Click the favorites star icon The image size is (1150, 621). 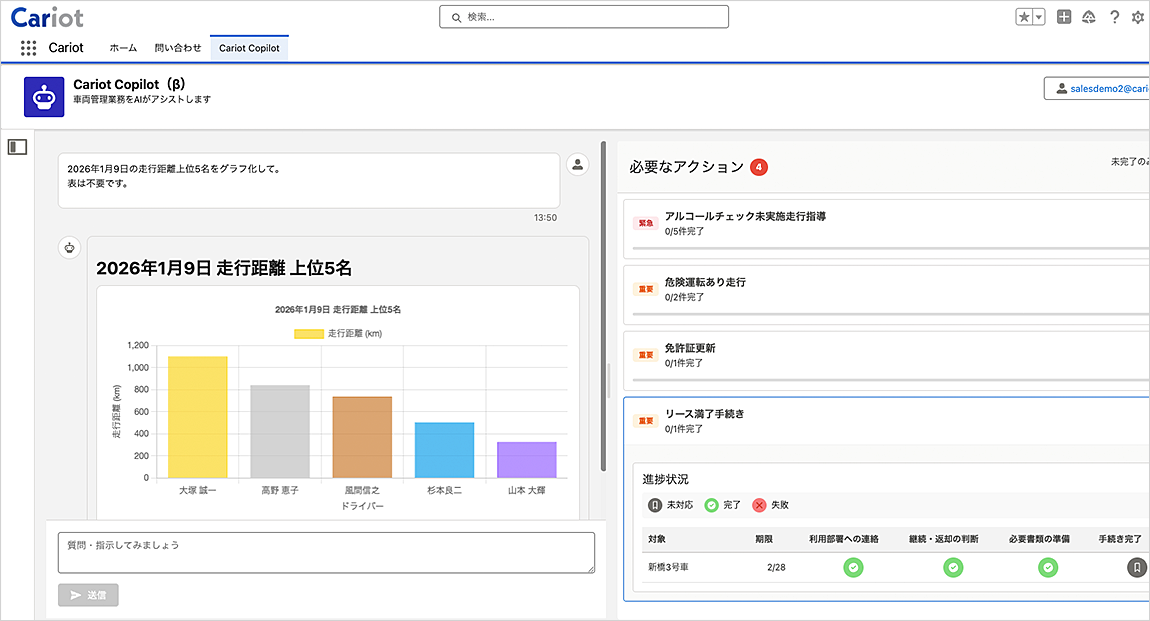pos(1024,17)
